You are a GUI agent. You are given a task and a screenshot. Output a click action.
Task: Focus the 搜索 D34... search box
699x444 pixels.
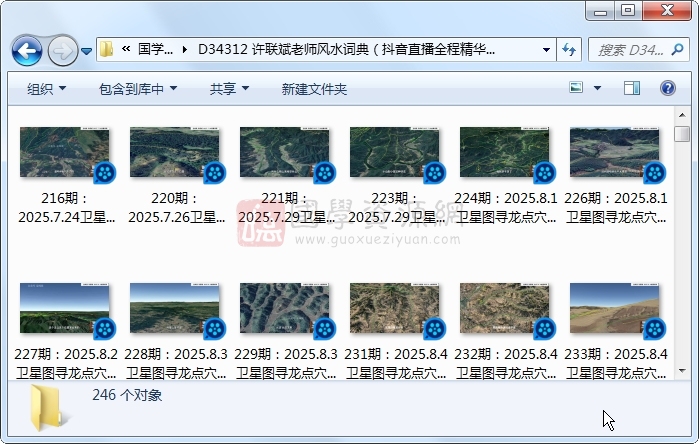(x=631, y=50)
